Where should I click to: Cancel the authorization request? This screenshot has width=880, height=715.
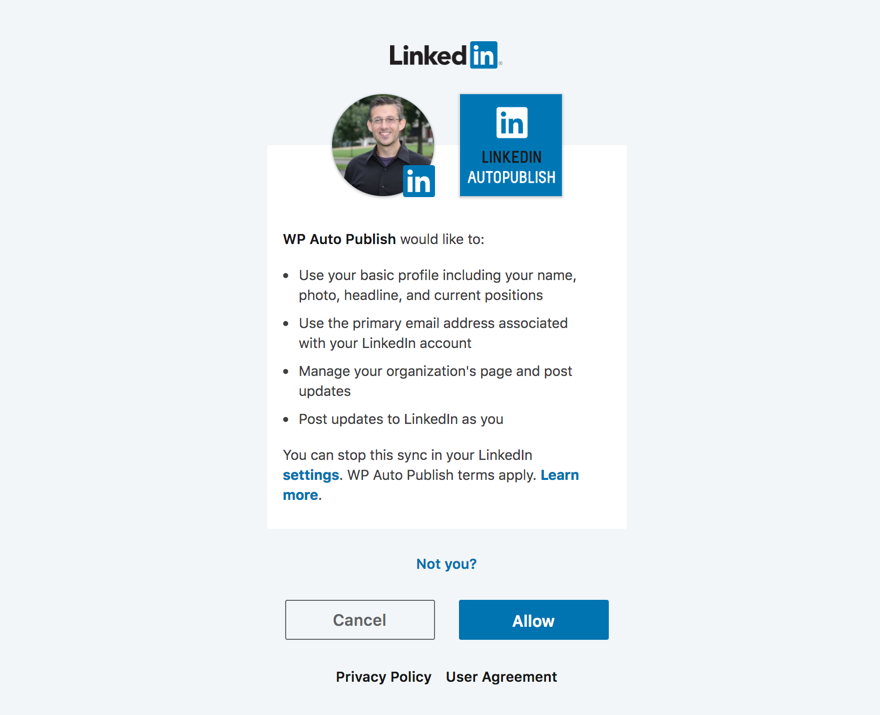pyautogui.click(x=359, y=620)
